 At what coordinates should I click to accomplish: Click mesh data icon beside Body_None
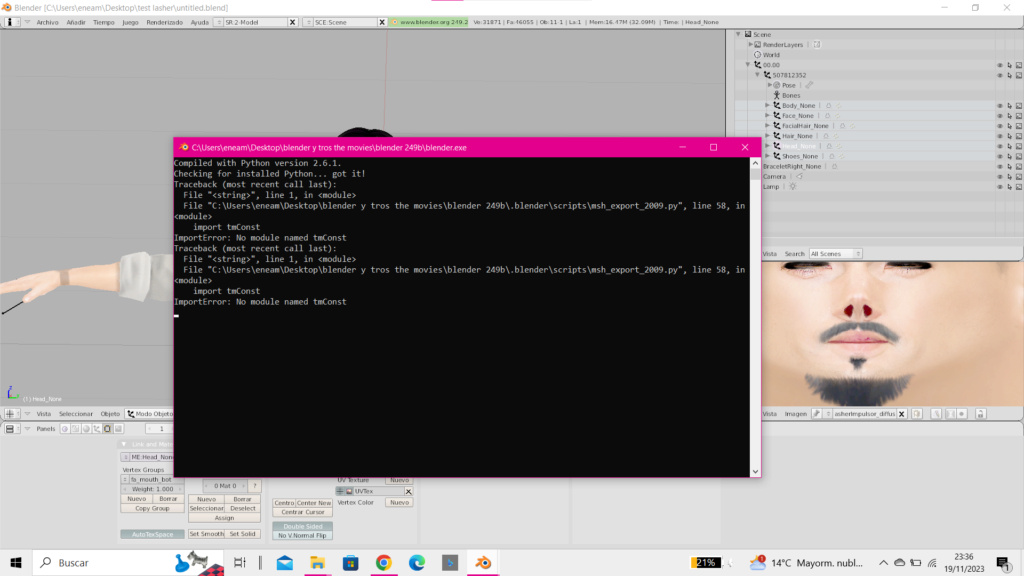[x=828, y=106]
